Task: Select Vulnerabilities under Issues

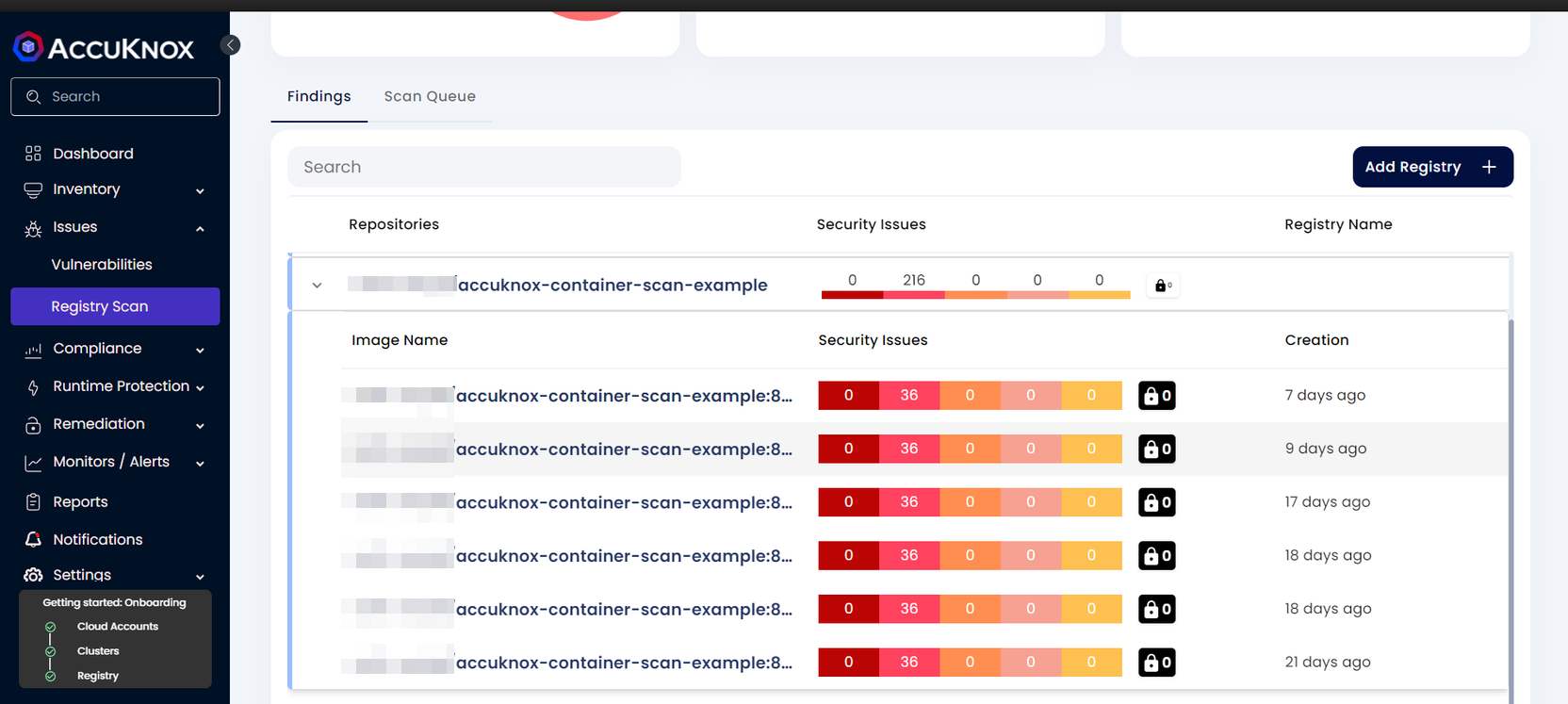Action: click(x=102, y=265)
